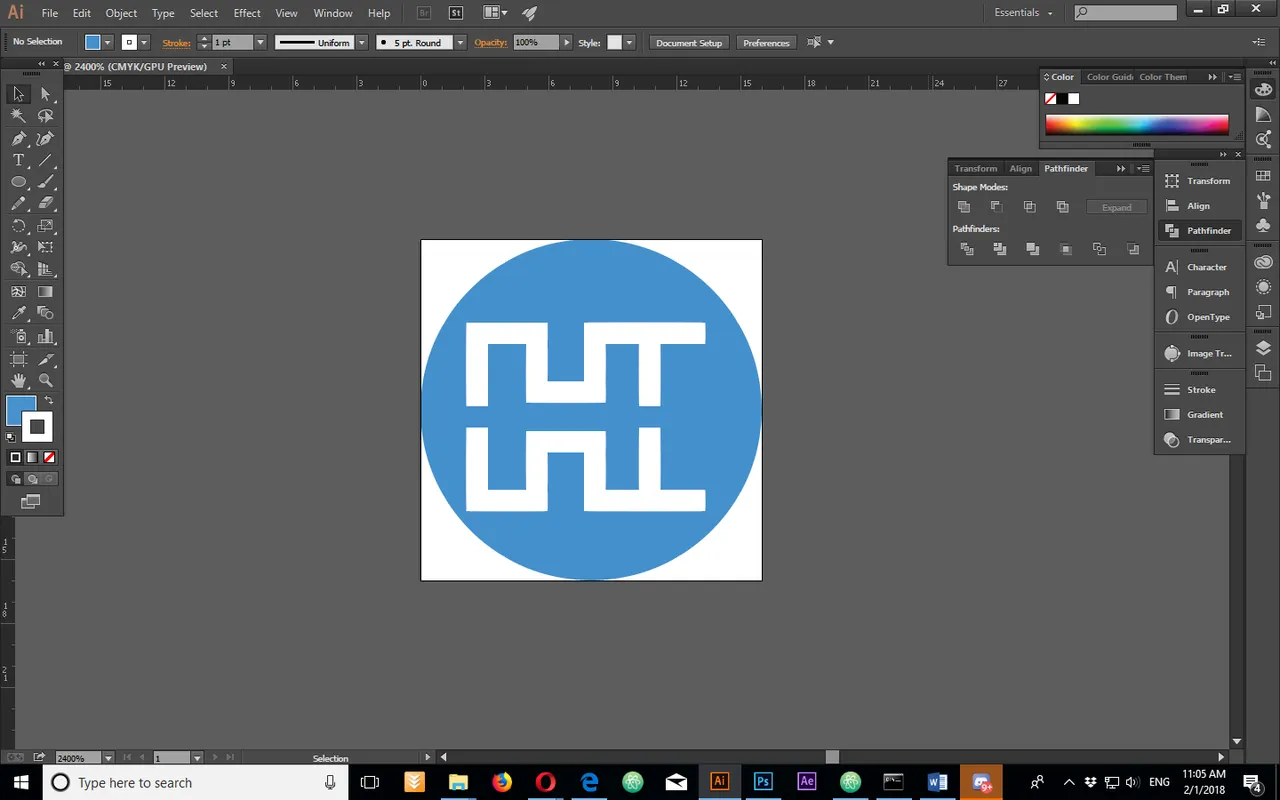Screen dimensions: 1280x800
Task: Select the Column Graph tool
Action: coord(45,336)
